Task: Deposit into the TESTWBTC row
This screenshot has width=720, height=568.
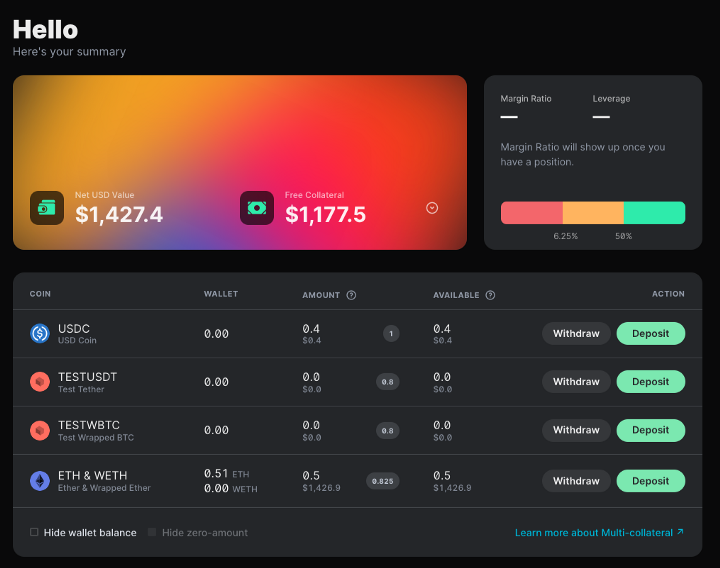Action: click(x=651, y=430)
